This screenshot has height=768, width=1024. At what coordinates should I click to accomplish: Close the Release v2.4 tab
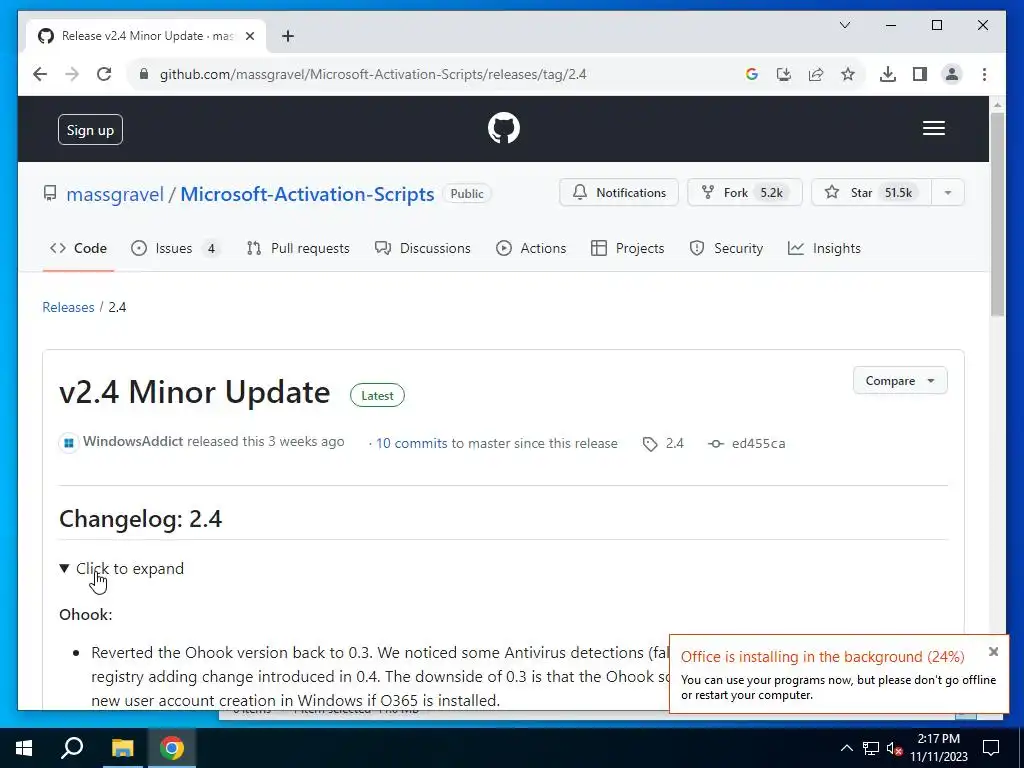pyautogui.click(x=250, y=37)
